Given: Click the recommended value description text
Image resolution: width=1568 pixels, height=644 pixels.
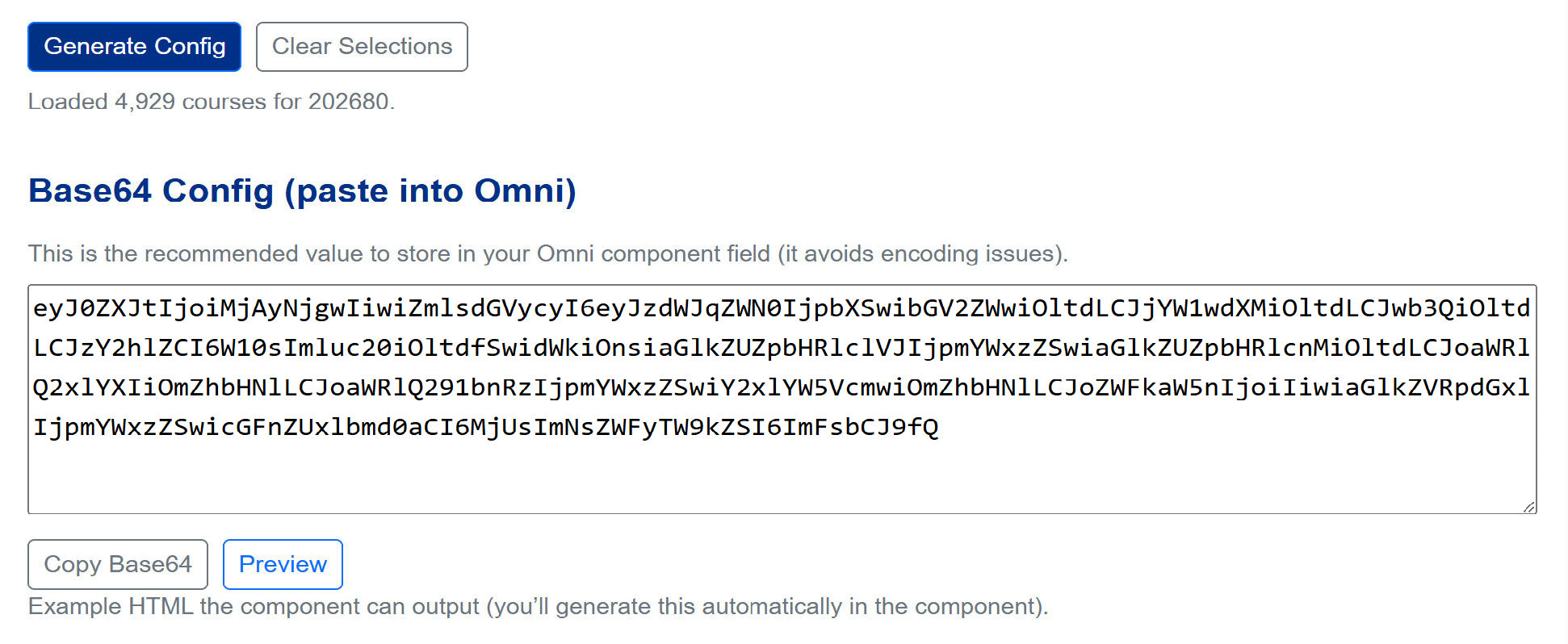Looking at the screenshot, I should pyautogui.click(x=547, y=253).
